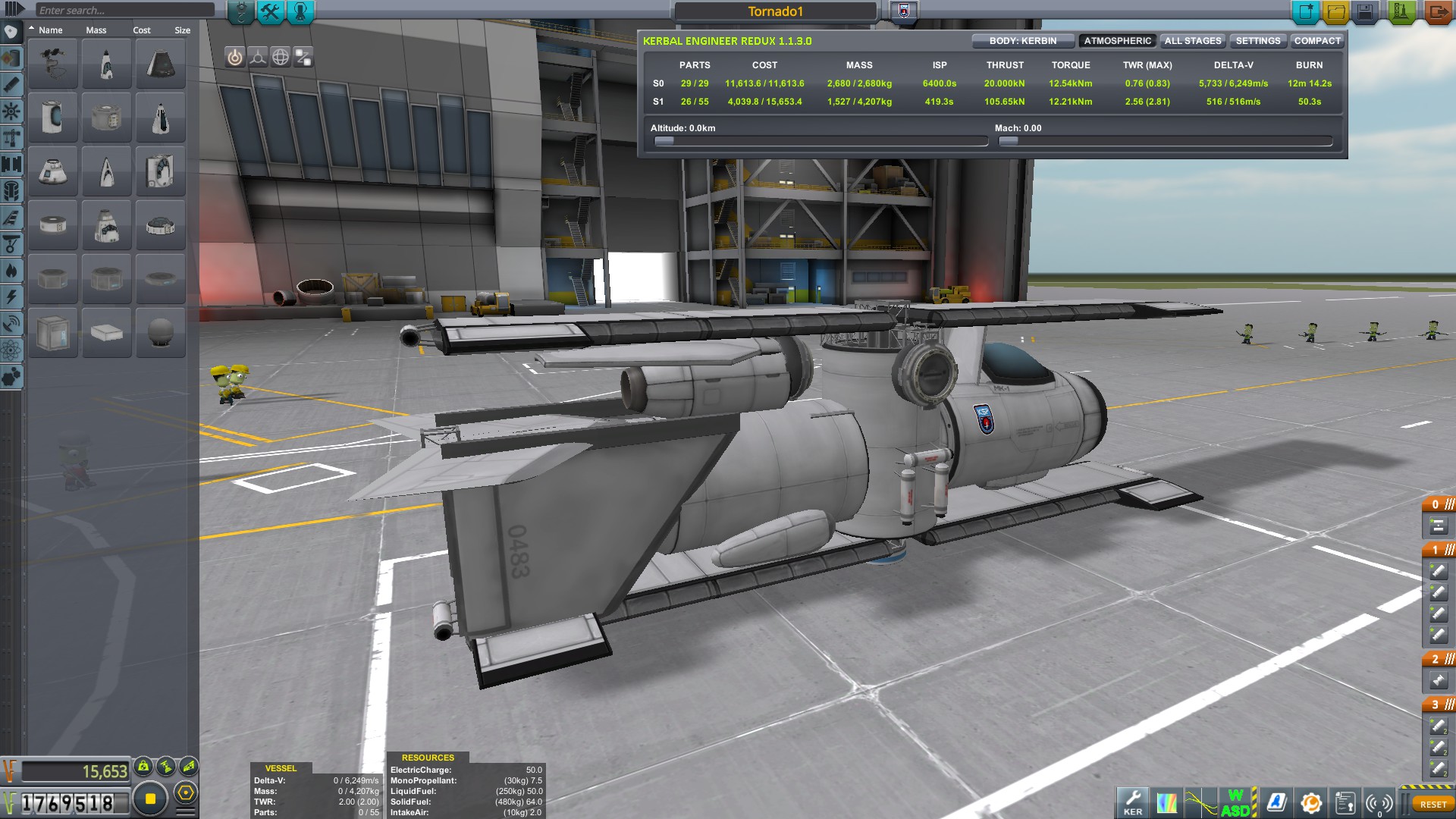Open the KER wrench toolbar button
The width and height of the screenshot is (1456, 819).
1132,802
